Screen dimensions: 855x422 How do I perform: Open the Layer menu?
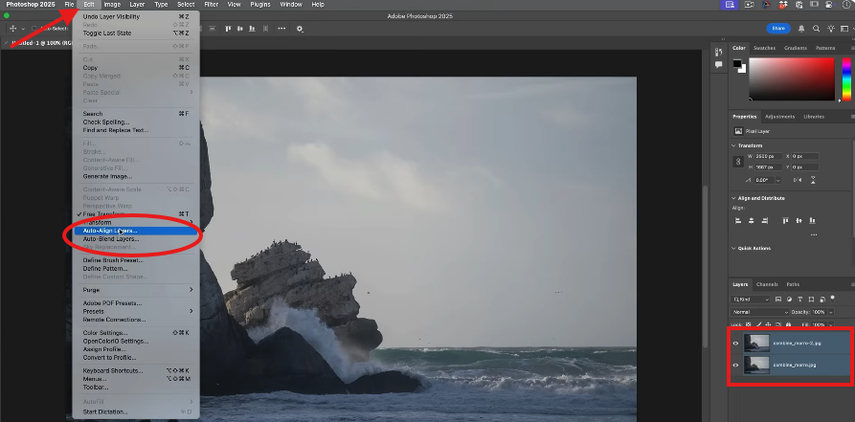(x=137, y=4)
